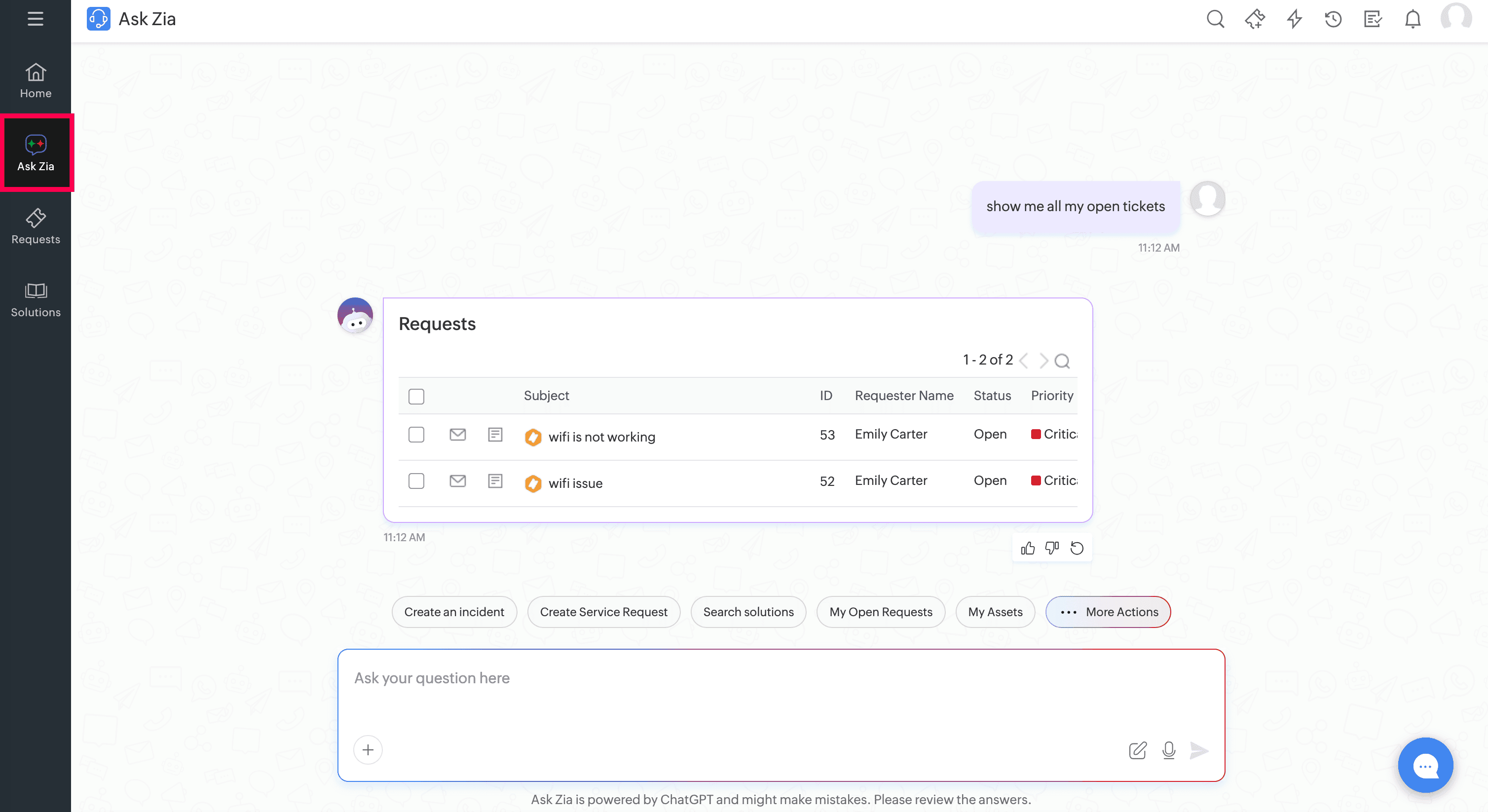The height and width of the screenshot is (812, 1488).
Task: Open the quick actions lightning icon
Action: click(1294, 20)
